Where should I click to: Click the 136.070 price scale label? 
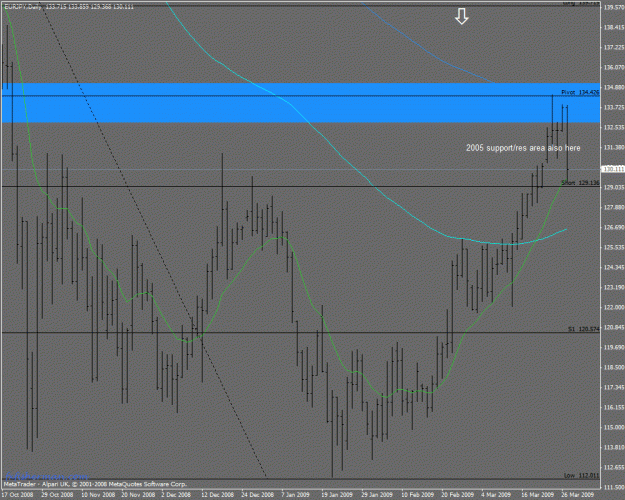pos(614,67)
